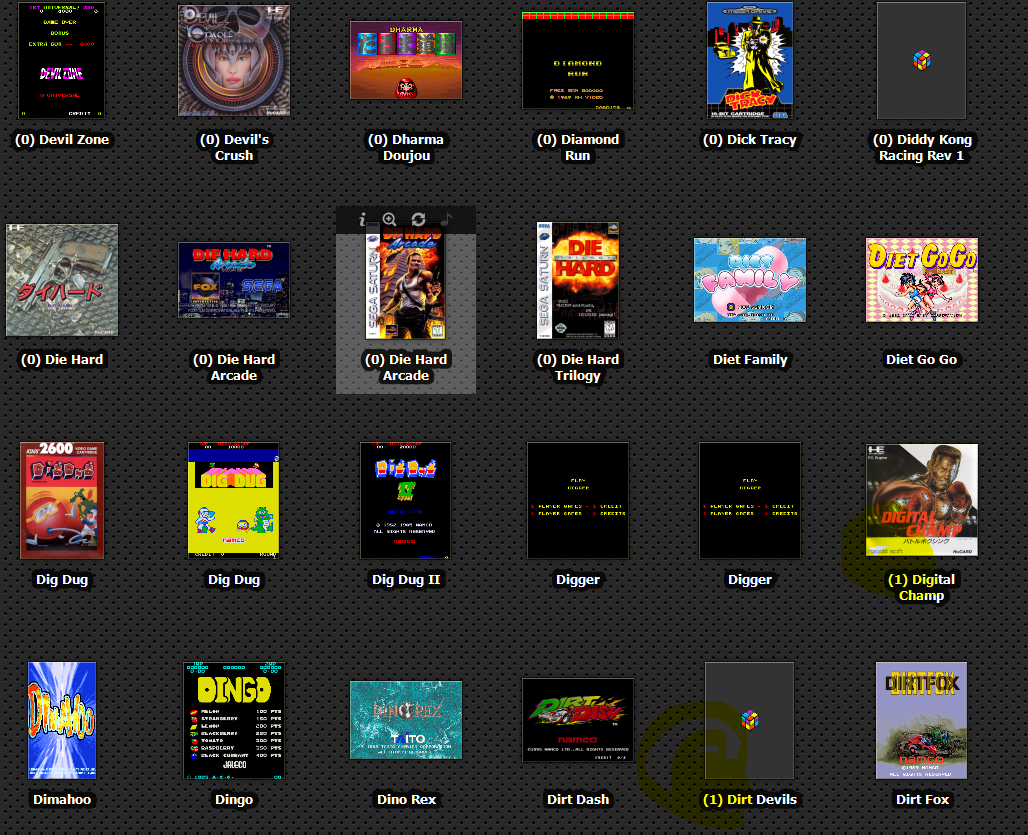Viewport: 1028px width, 835px height.
Task: Open Die Hard Trilogy Saturn cover
Action: click(578, 280)
